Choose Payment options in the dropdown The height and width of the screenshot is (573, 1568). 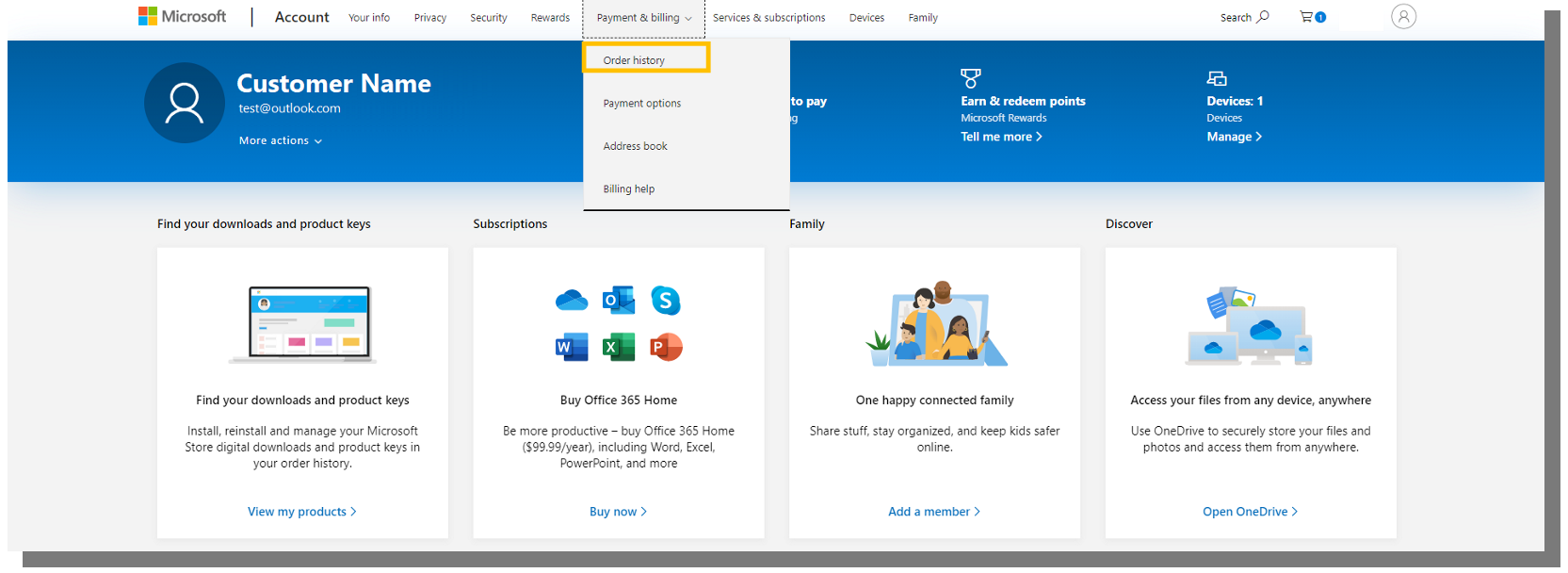pyautogui.click(x=642, y=104)
